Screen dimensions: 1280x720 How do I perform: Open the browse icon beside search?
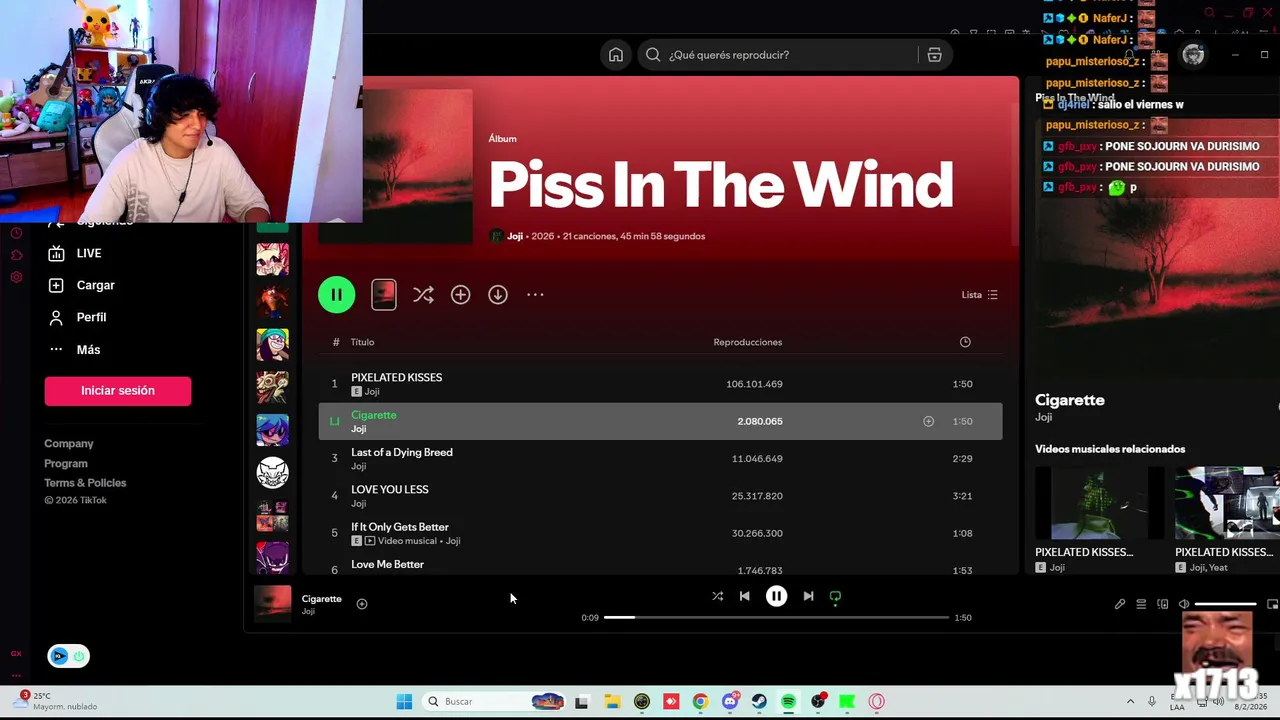click(934, 55)
